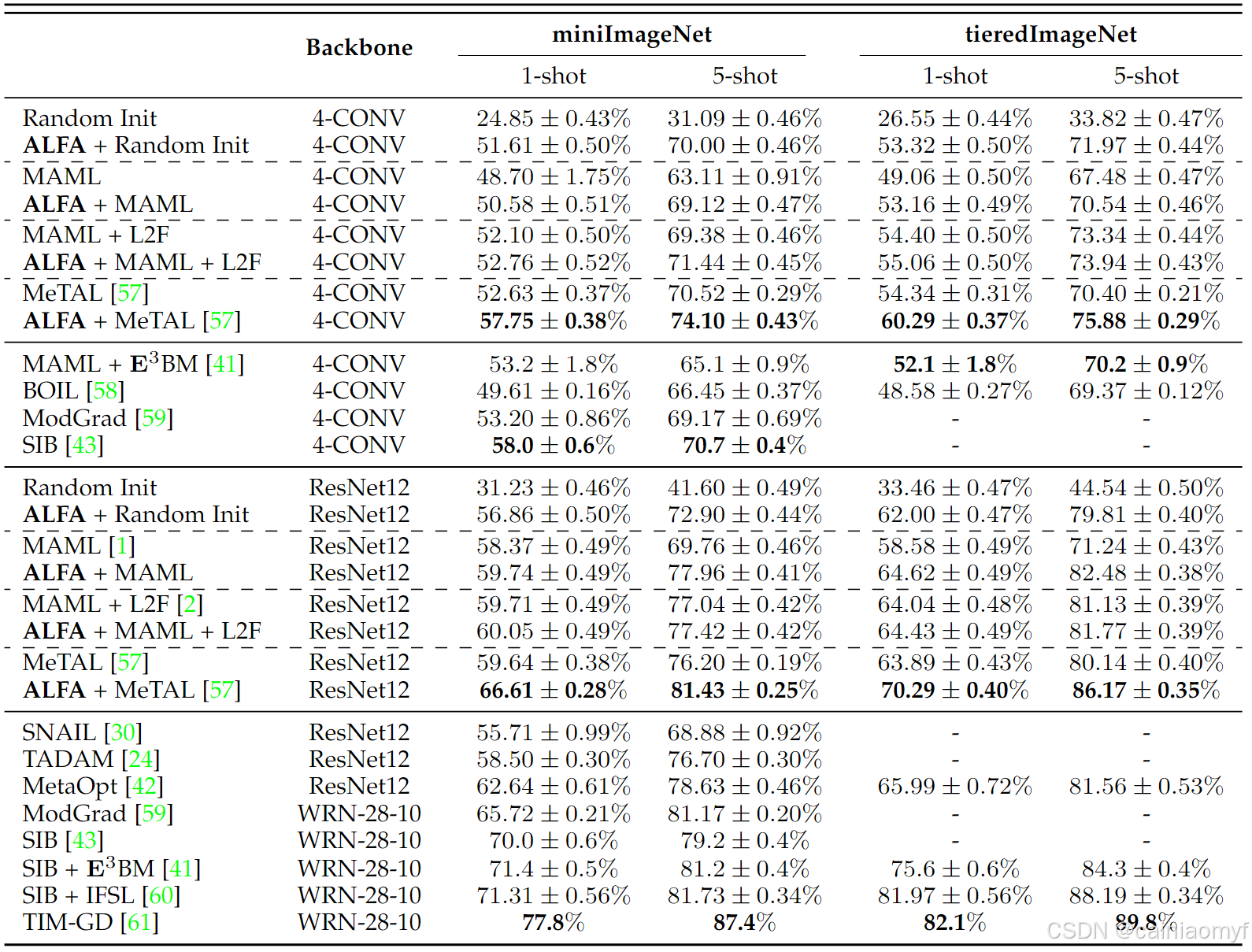Select value 55.71 ± 0.99%
The height and width of the screenshot is (952, 1252).
(x=554, y=733)
